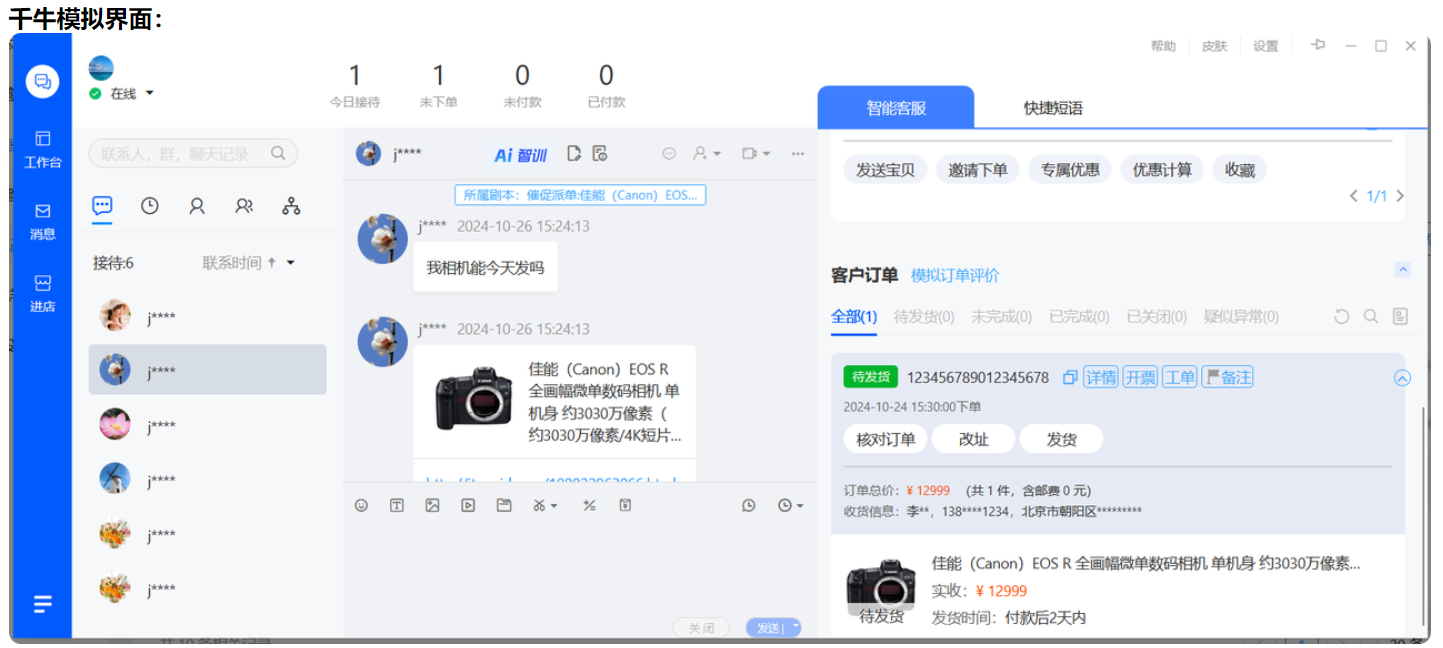The image size is (1443, 648).
Task: Open the 模拟订单评价 link
Action: point(954,275)
